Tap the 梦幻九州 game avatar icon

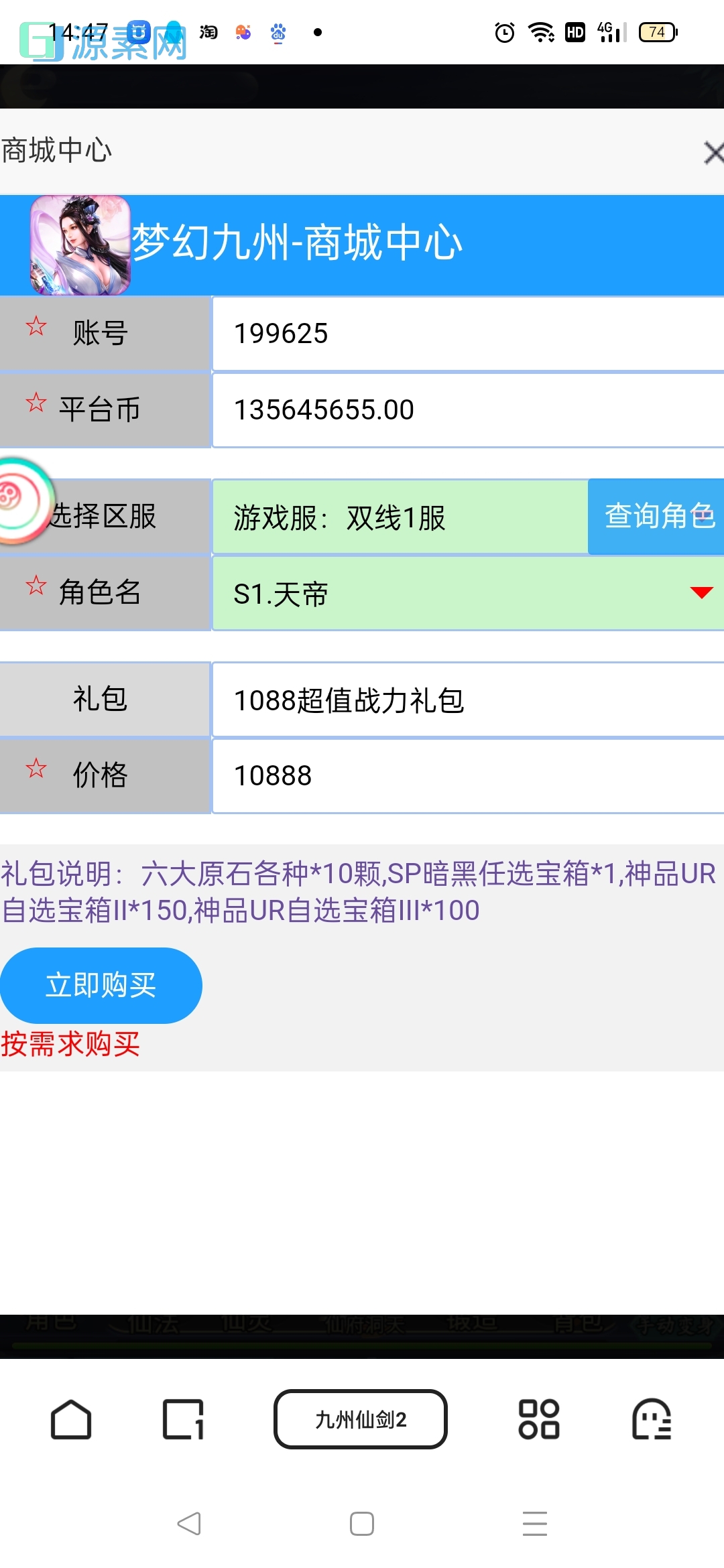click(x=80, y=243)
